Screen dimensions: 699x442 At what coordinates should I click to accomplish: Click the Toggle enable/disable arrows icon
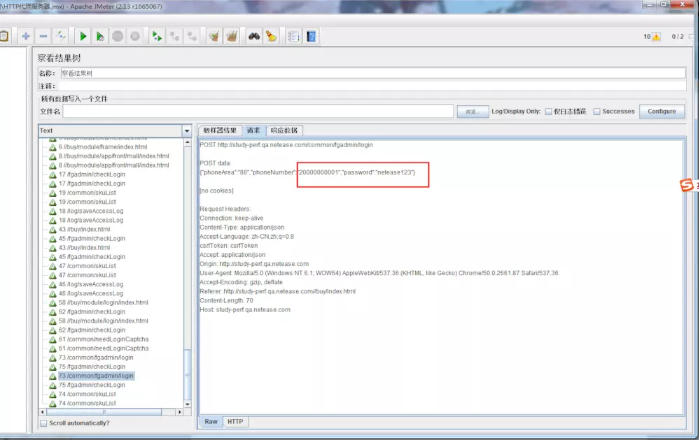[61, 36]
